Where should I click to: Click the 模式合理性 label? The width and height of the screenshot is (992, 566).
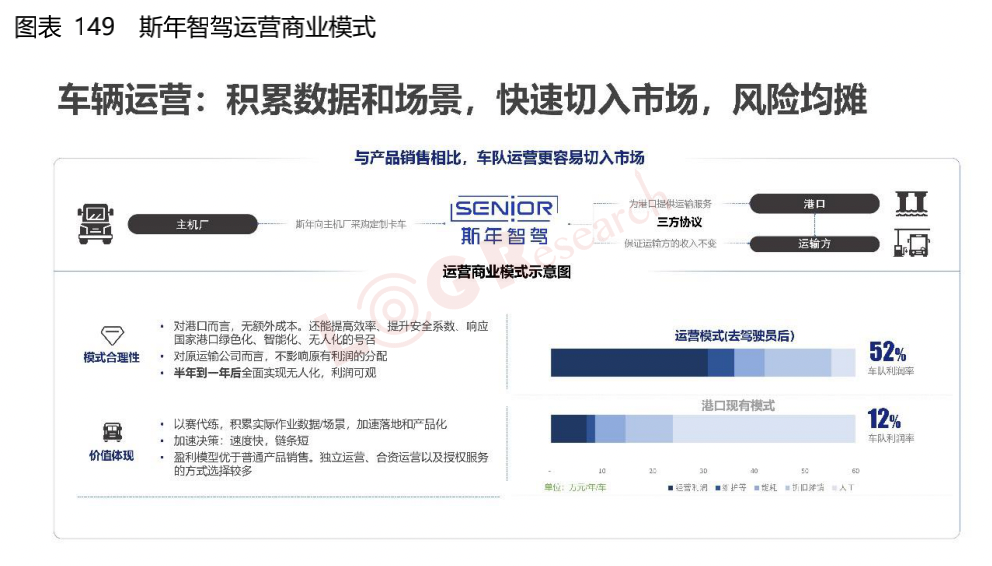click(x=111, y=357)
